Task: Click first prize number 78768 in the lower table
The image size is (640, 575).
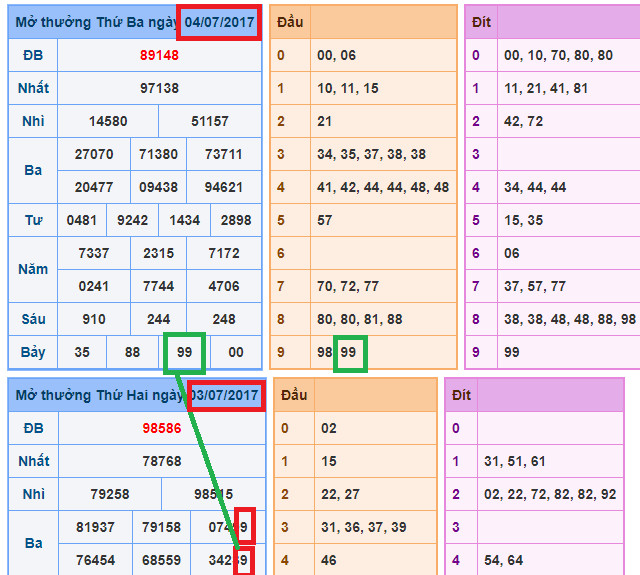Action: click(161, 461)
